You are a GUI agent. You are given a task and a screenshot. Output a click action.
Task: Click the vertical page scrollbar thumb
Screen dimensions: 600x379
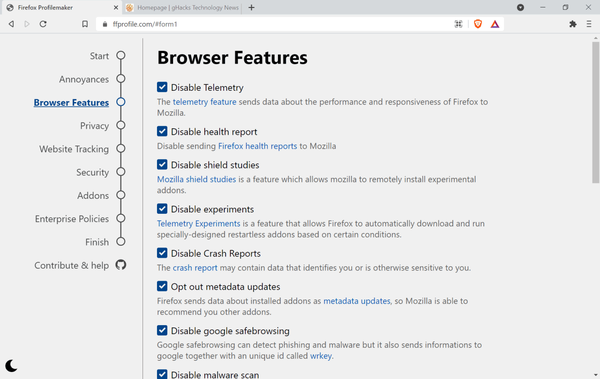[596, 112]
